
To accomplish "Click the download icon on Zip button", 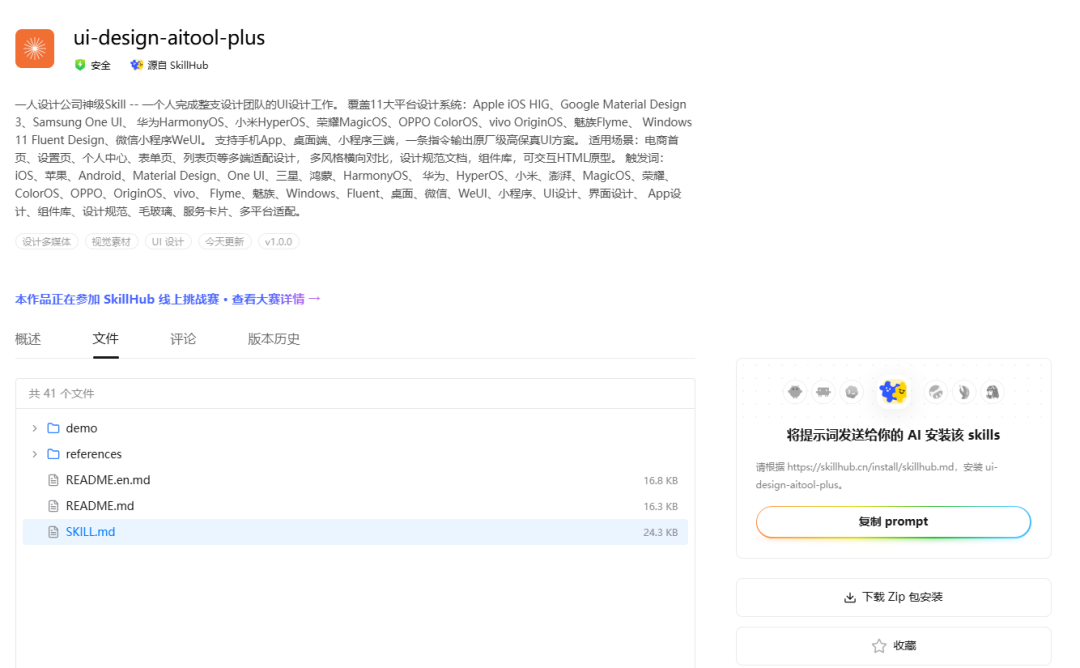I will click(x=850, y=597).
